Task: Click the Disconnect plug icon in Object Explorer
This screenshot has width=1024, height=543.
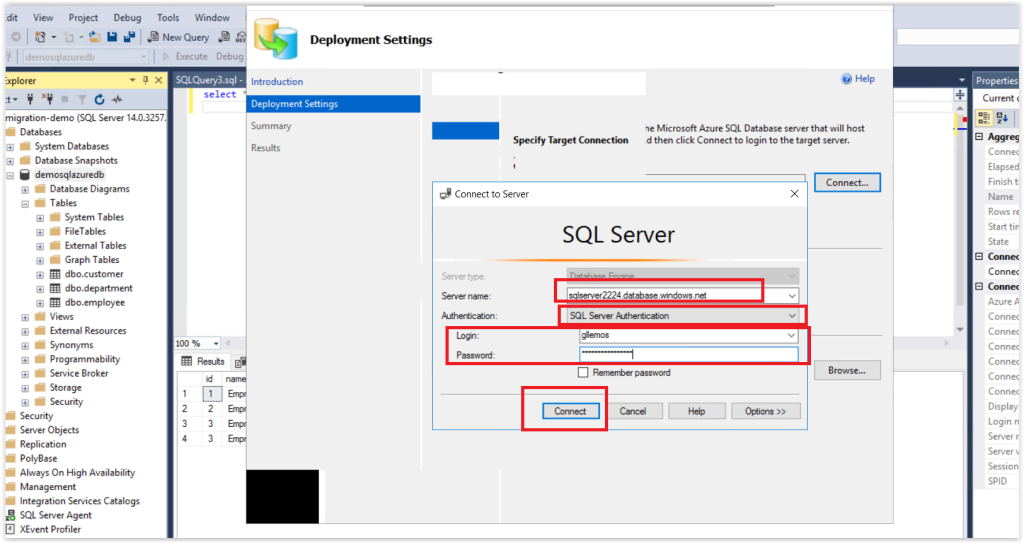Action: coord(47,99)
